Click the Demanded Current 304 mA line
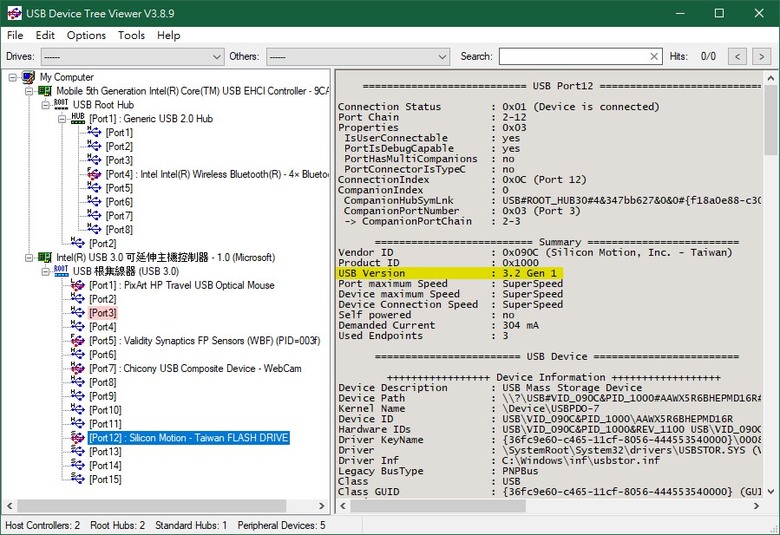This screenshot has width=780, height=535. [438, 325]
